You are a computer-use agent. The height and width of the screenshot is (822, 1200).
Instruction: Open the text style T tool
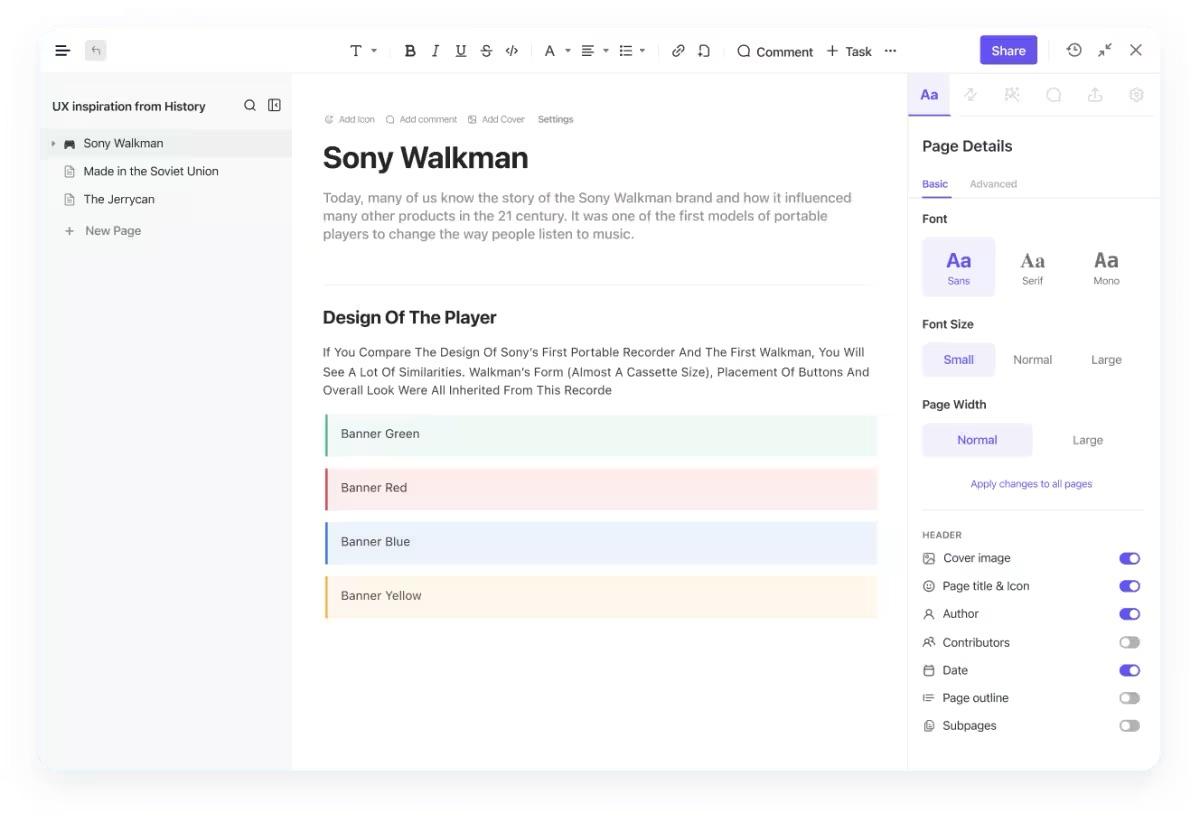coord(356,51)
